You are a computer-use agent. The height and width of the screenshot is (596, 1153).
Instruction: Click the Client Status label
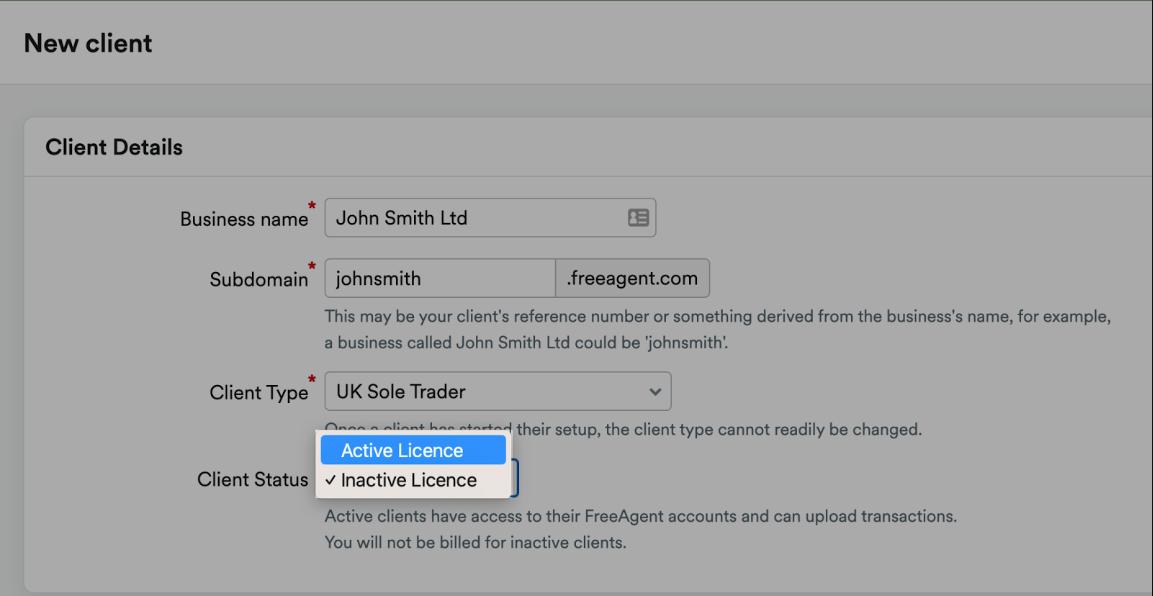tap(252, 480)
